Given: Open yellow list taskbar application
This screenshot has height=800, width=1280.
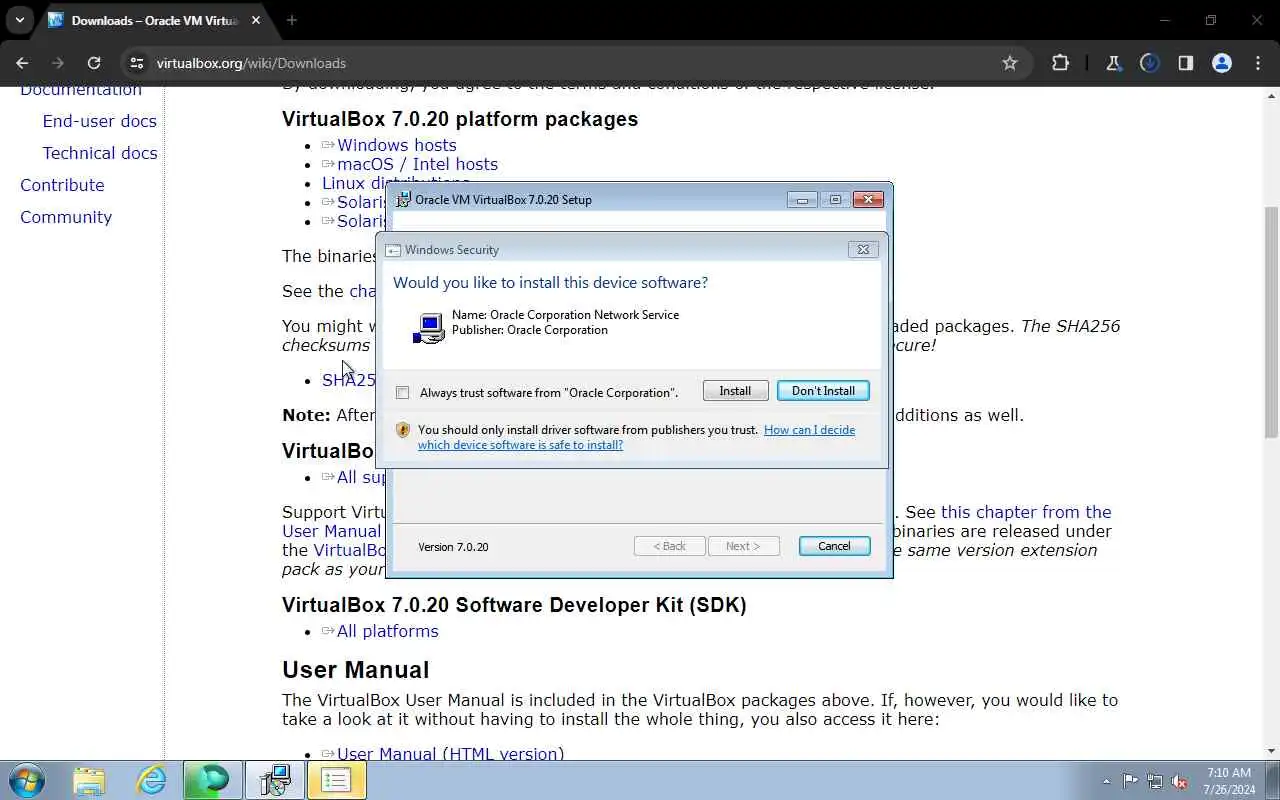Looking at the screenshot, I should 336,780.
